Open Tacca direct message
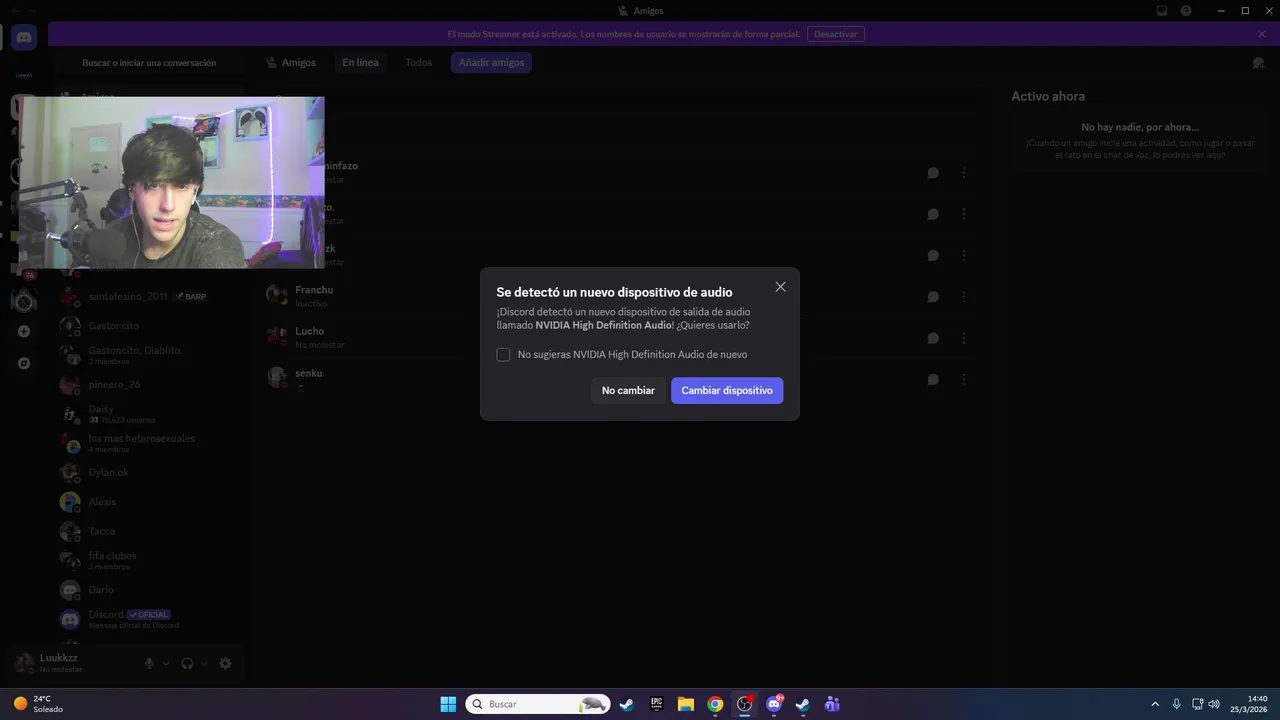Screen dimensions: 1280x720 click(x=150, y=531)
